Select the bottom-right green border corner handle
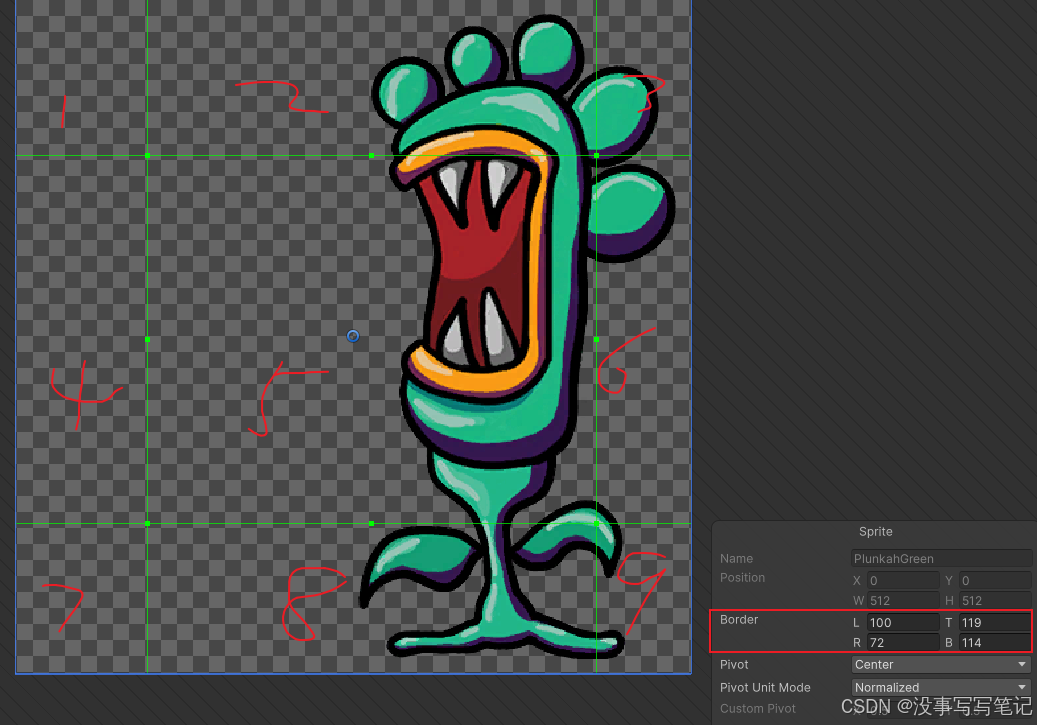1037x725 pixels. tap(597, 523)
